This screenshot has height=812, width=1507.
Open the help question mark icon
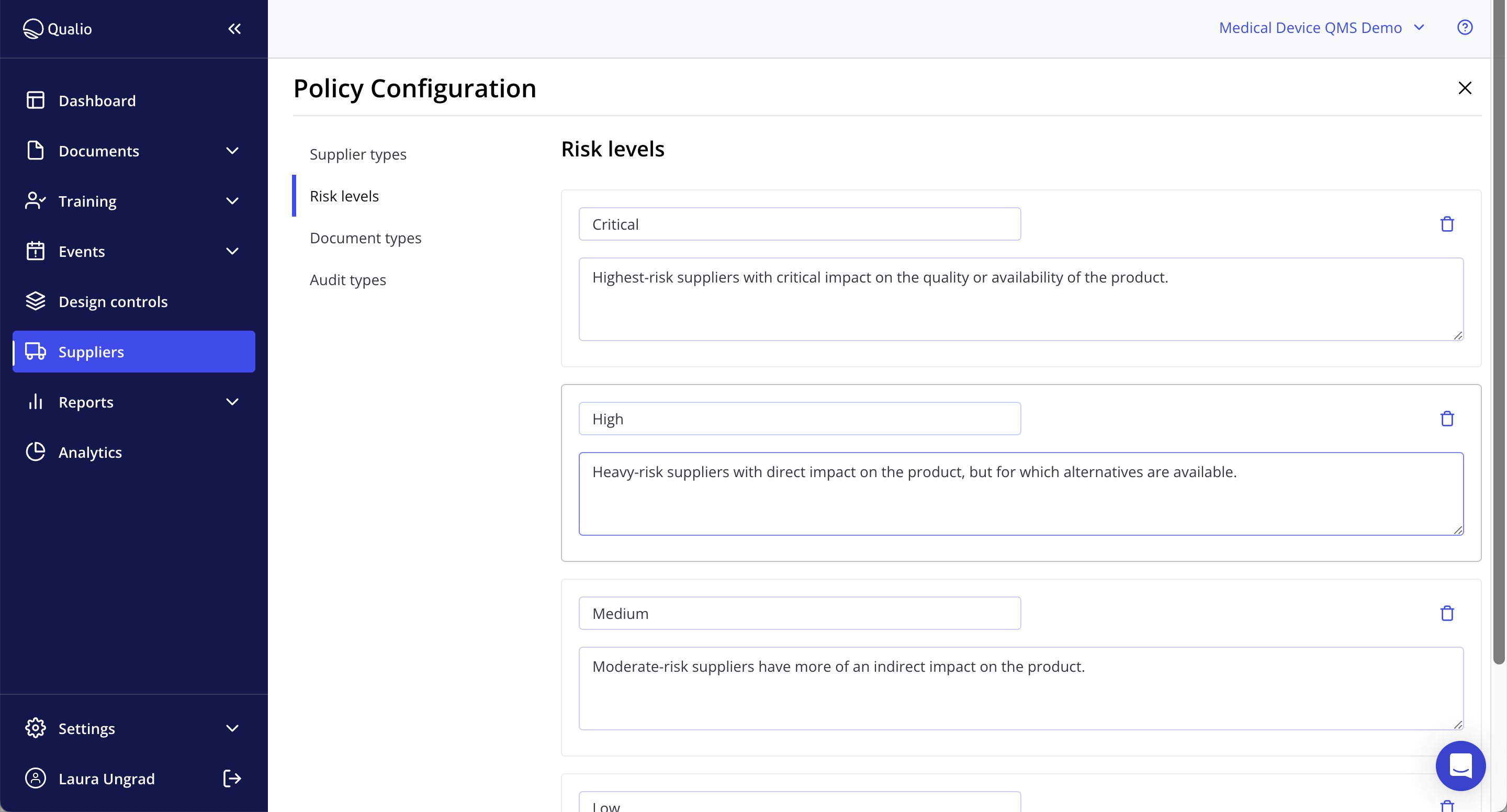(1465, 27)
